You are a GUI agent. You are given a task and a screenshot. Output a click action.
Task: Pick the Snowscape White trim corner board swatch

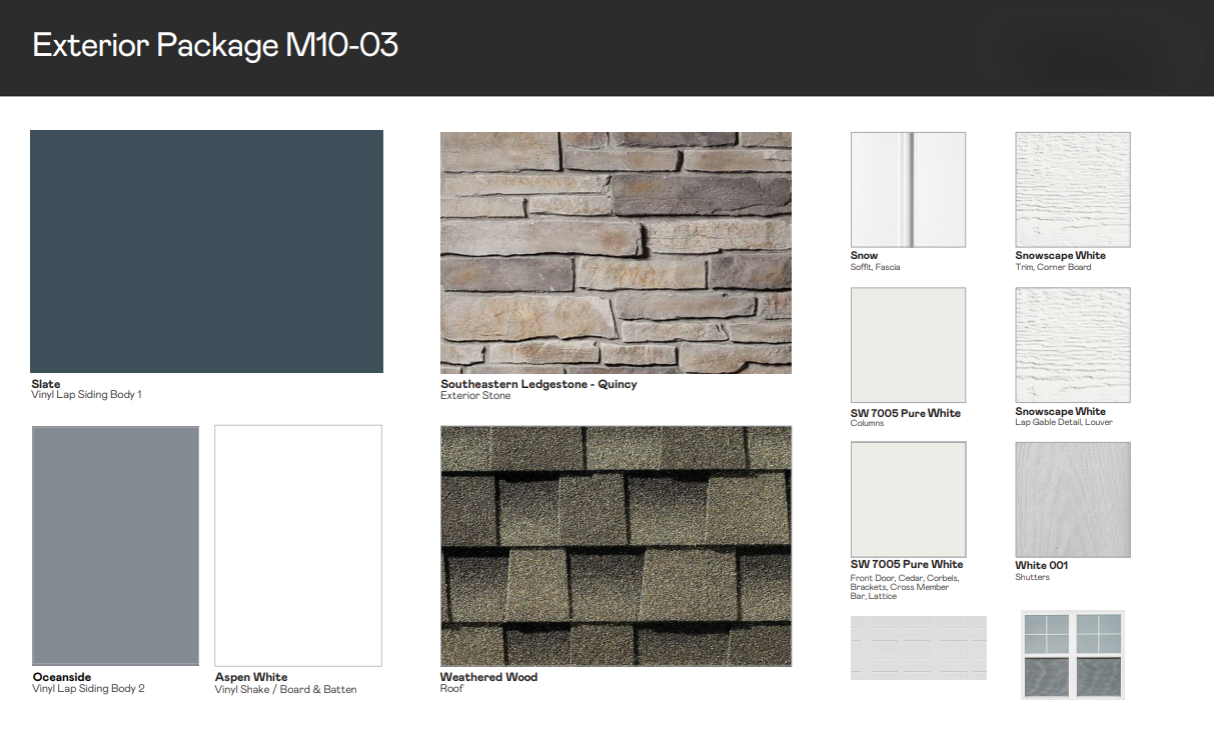coord(1072,190)
